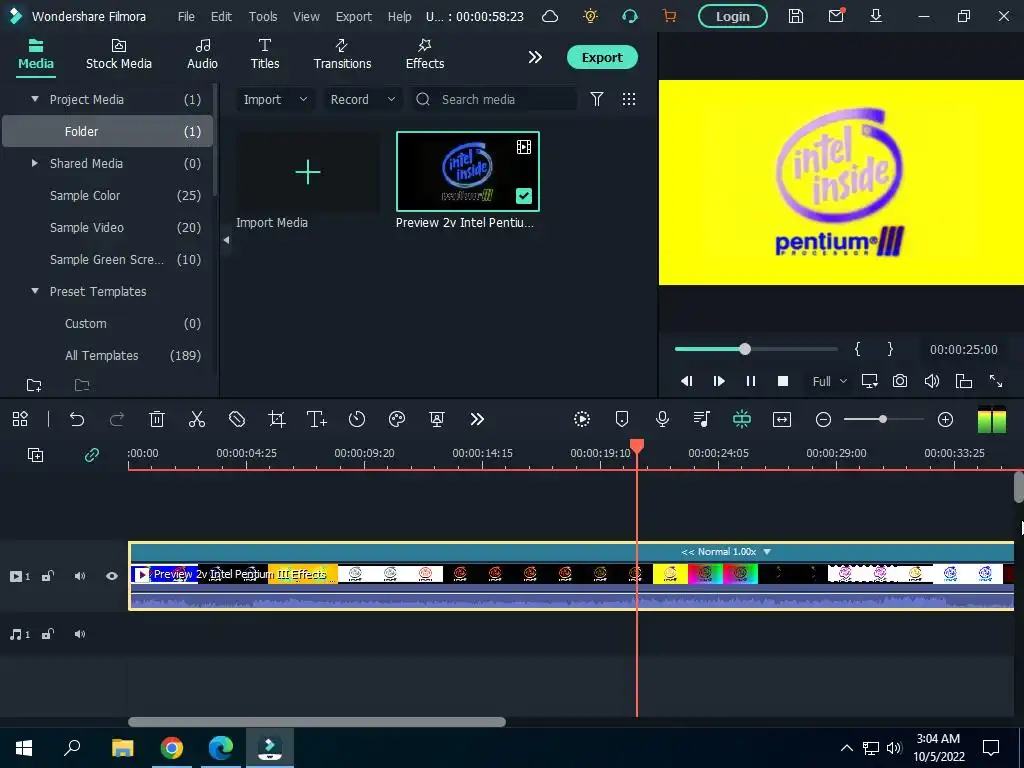
Task: Switch to the Effects tab
Action: [424, 55]
